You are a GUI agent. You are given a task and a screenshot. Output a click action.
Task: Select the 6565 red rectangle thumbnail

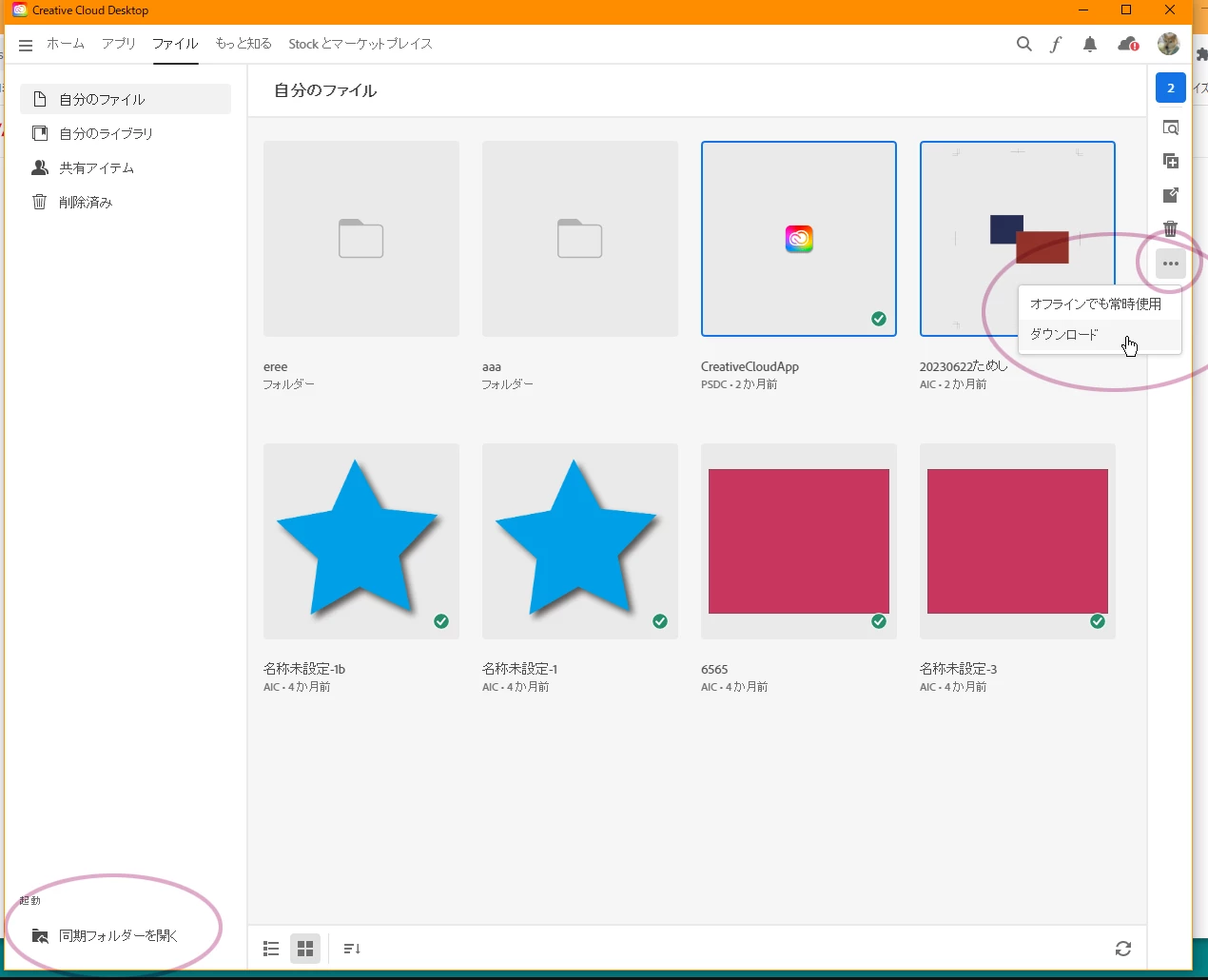pyautogui.click(x=799, y=541)
